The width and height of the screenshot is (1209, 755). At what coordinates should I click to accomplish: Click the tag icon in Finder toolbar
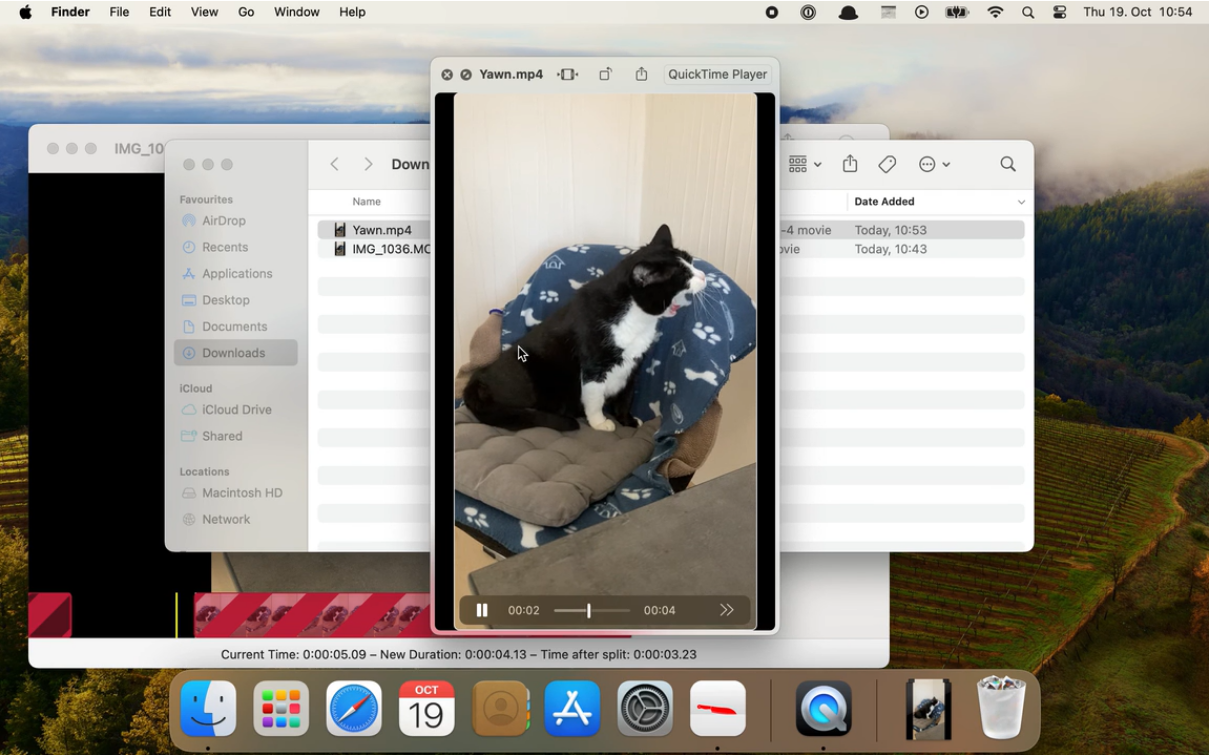click(x=887, y=164)
